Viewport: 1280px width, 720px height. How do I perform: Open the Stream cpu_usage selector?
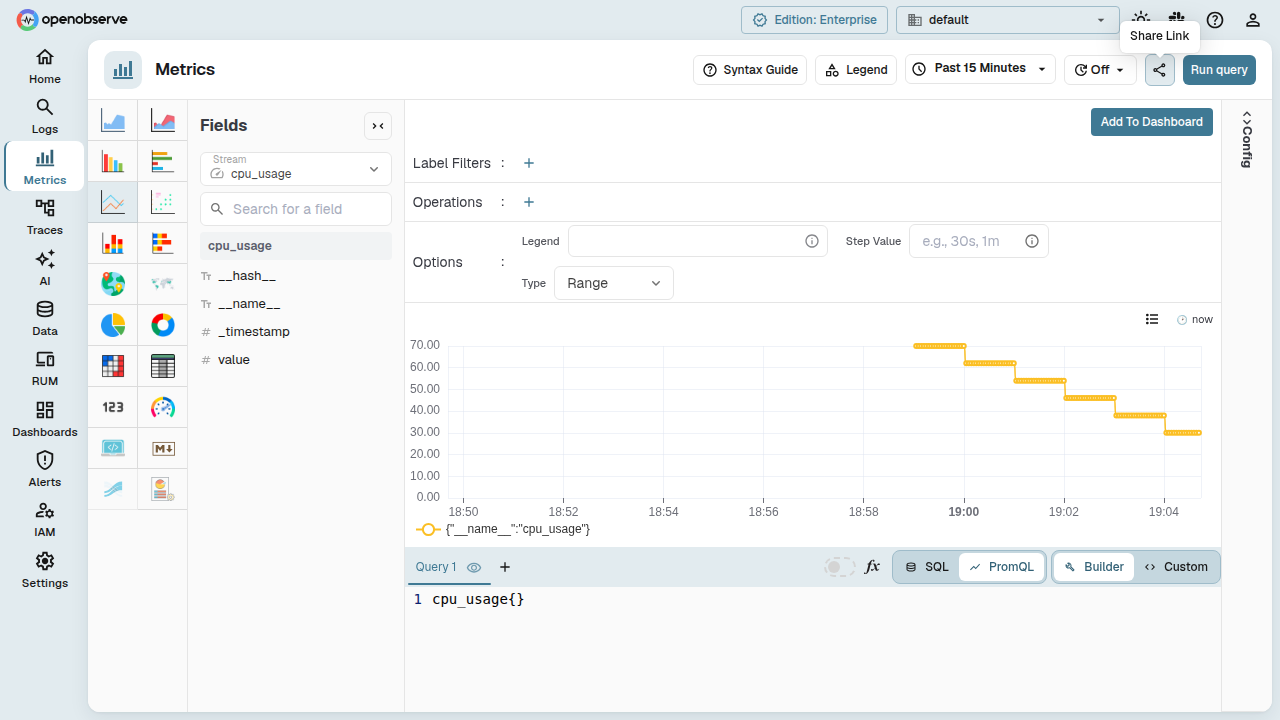[x=296, y=169]
